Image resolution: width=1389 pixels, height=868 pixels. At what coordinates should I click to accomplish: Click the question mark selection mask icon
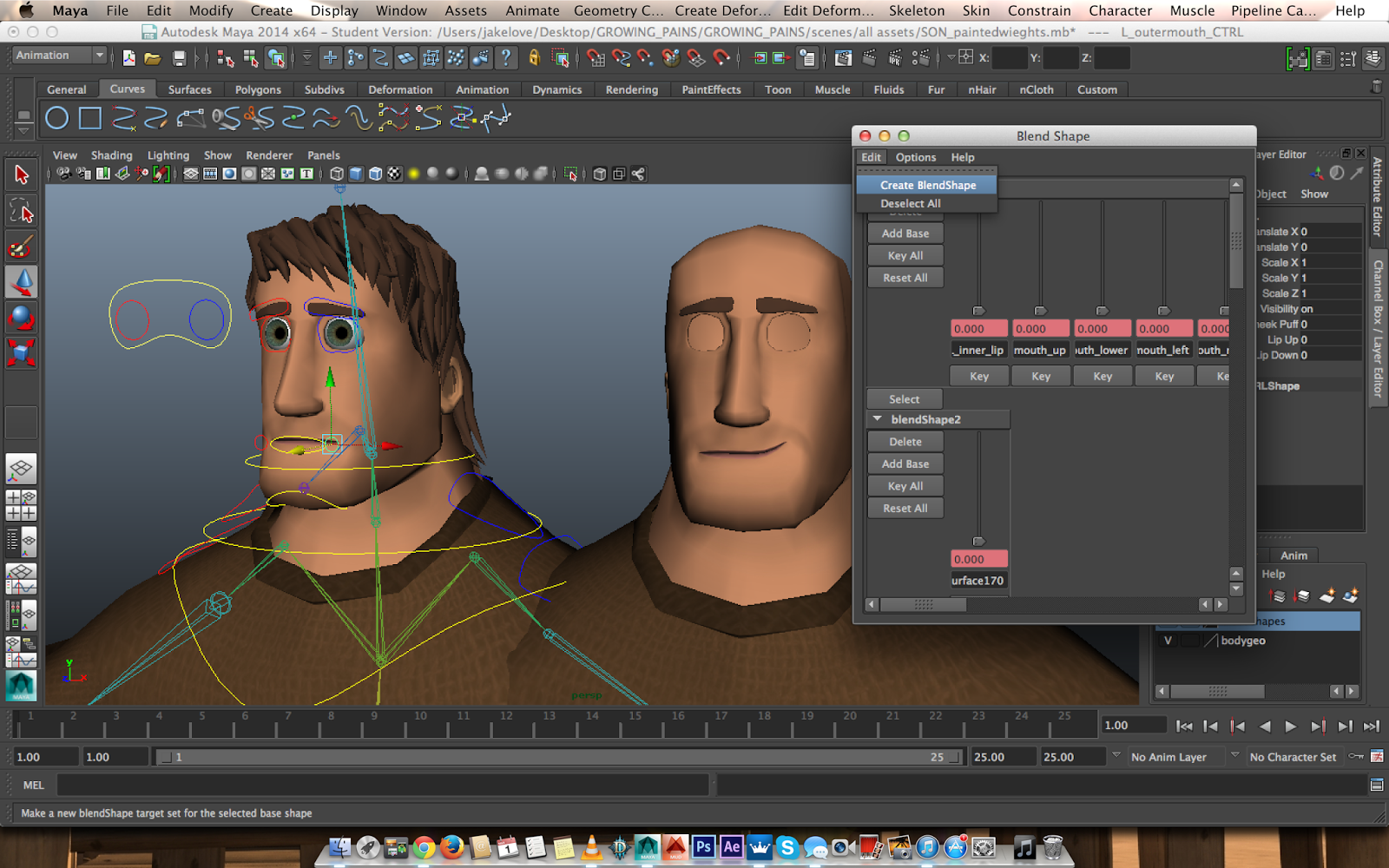(505, 58)
